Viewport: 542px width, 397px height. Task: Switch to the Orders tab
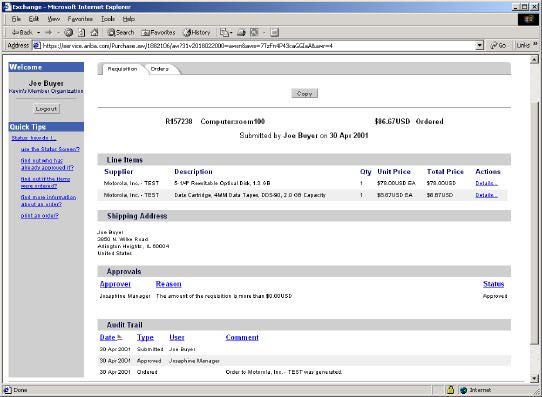(160, 69)
